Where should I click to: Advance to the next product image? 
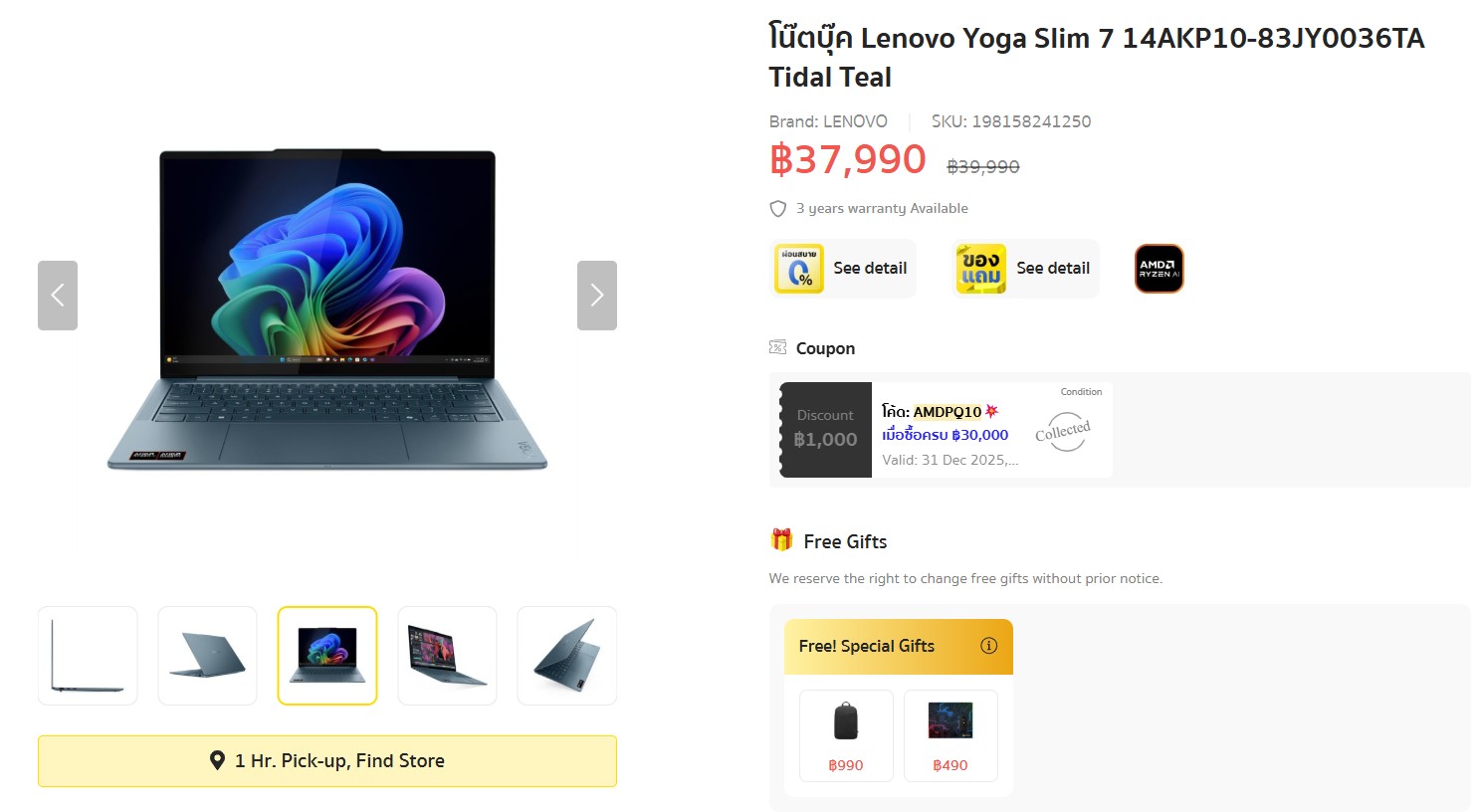point(597,296)
